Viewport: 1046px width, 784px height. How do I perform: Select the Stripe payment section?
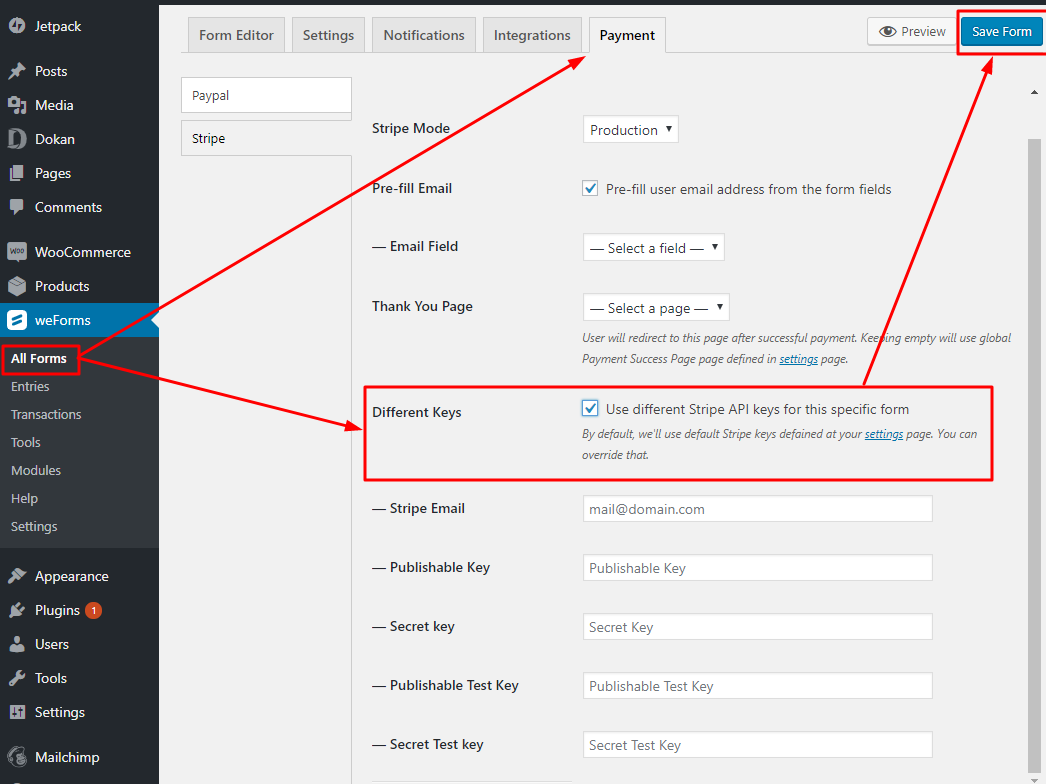pyautogui.click(x=266, y=138)
